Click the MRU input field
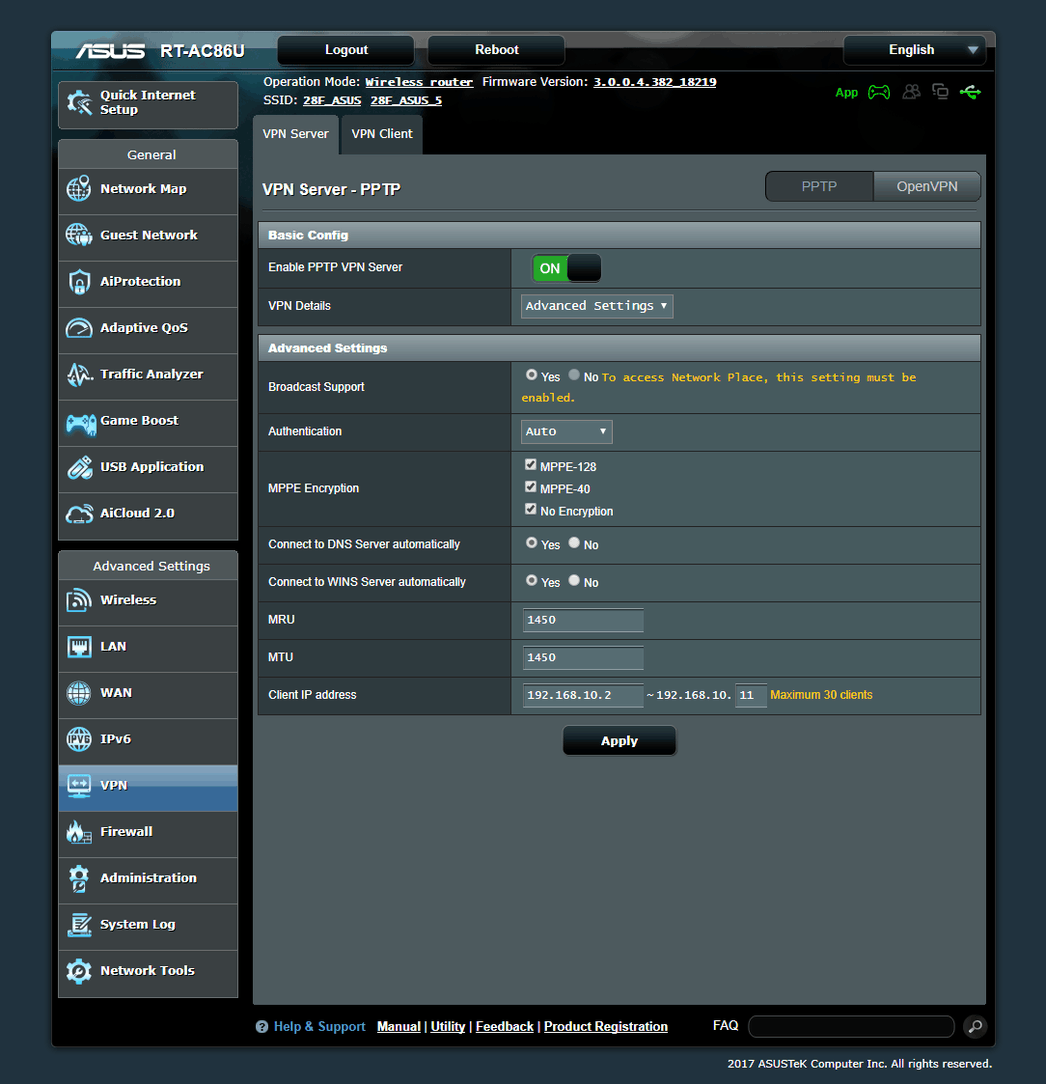Image resolution: width=1046 pixels, height=1084 pixels. [583, 620]
